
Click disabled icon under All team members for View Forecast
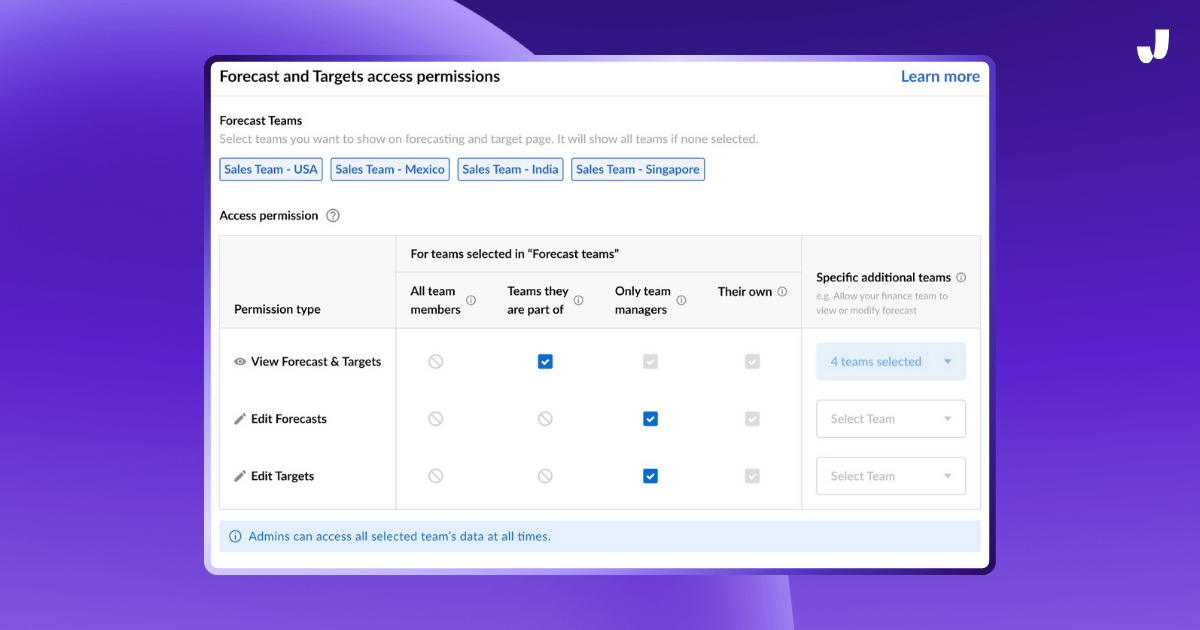click(x=436, y=362)
